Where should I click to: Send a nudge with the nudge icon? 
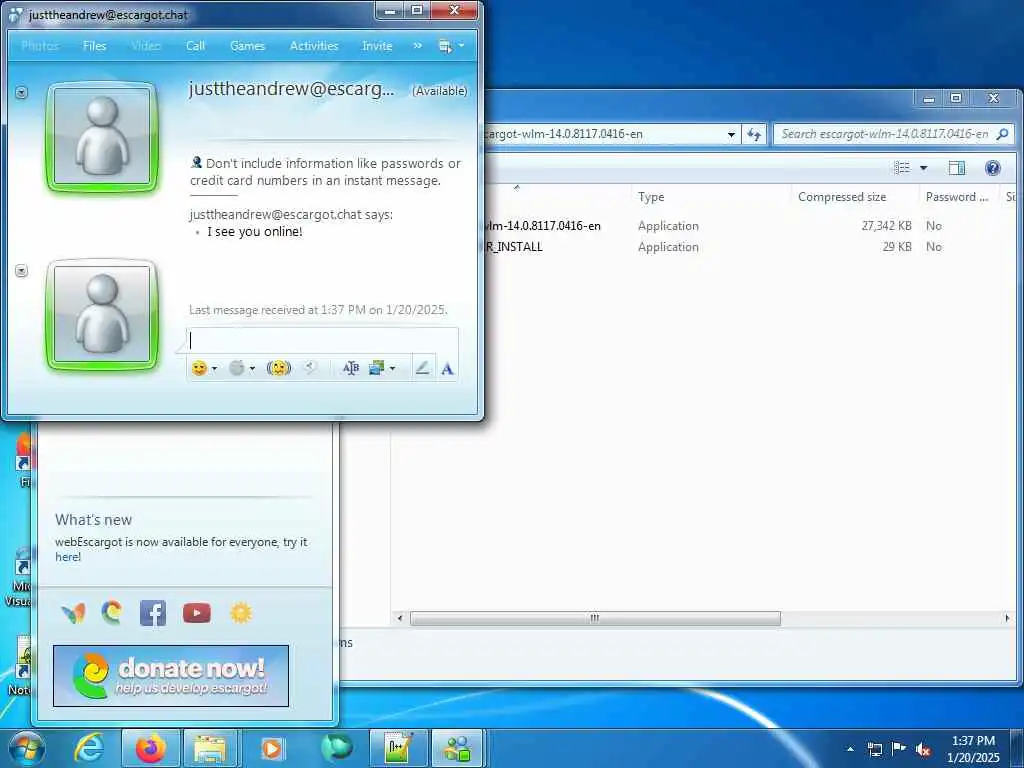click(x=279, y=368)
